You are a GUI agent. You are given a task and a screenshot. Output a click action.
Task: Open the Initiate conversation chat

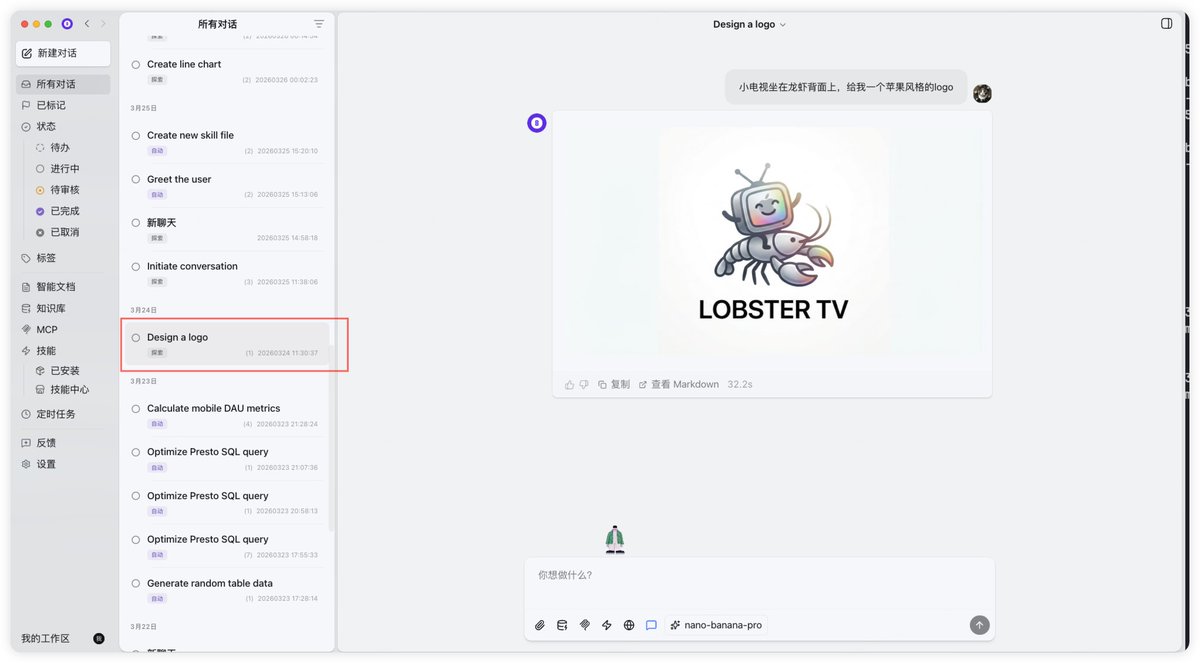coord(227,273)
